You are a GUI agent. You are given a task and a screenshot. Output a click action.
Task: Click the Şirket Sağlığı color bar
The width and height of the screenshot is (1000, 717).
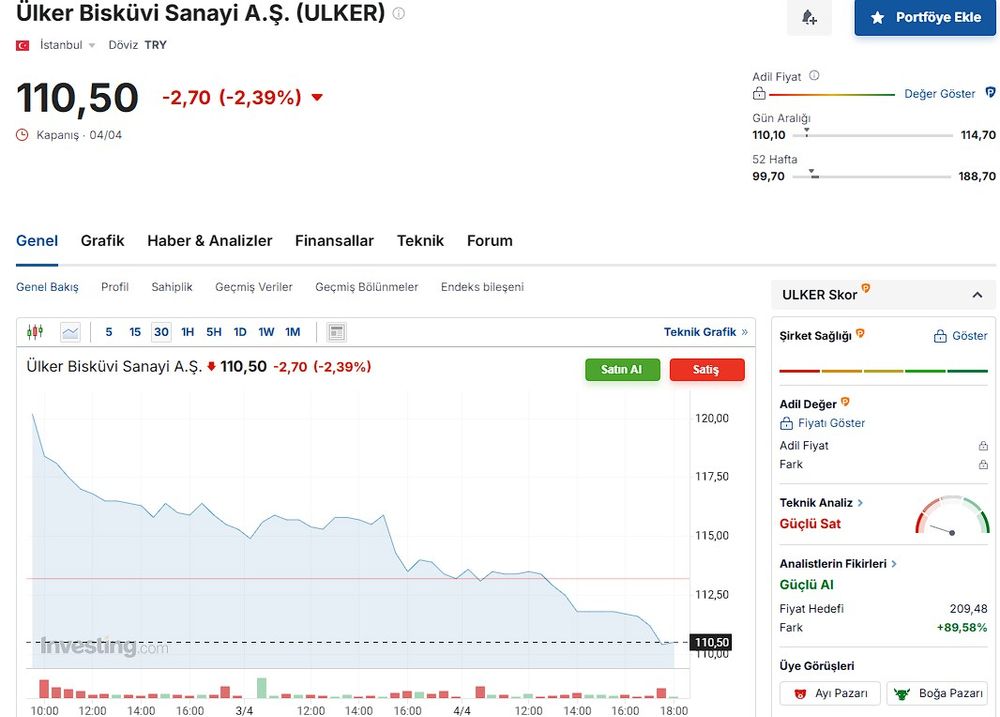[883, 371]
